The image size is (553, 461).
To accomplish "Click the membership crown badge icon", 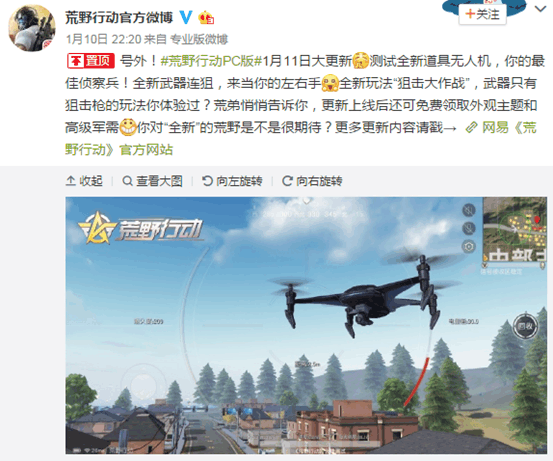I will (x=206, y=18).
